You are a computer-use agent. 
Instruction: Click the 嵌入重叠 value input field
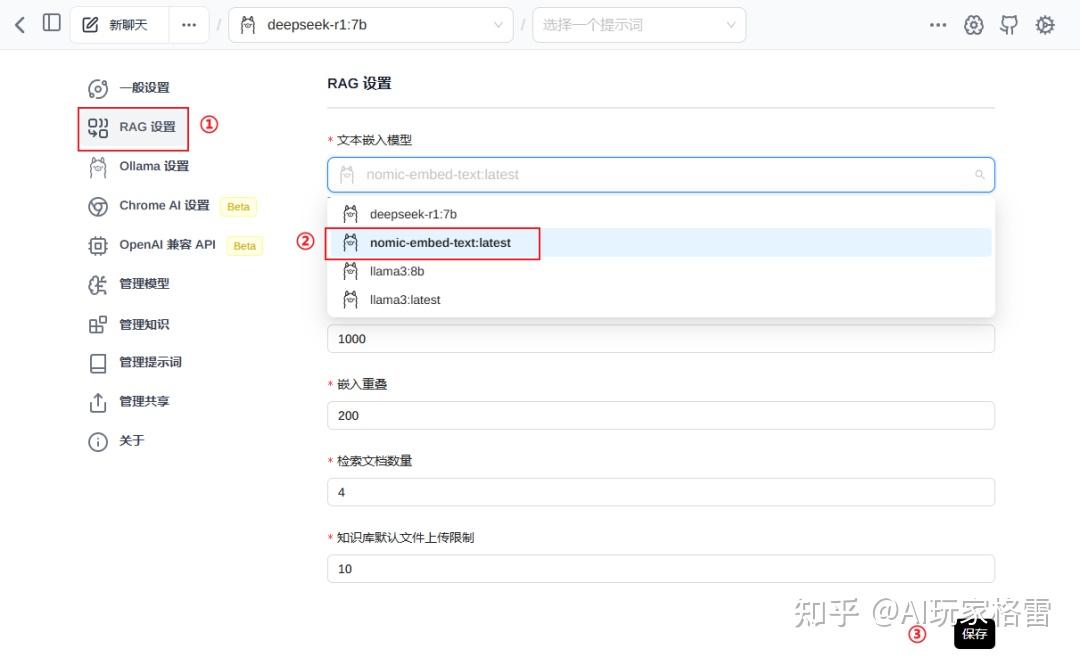660,415
